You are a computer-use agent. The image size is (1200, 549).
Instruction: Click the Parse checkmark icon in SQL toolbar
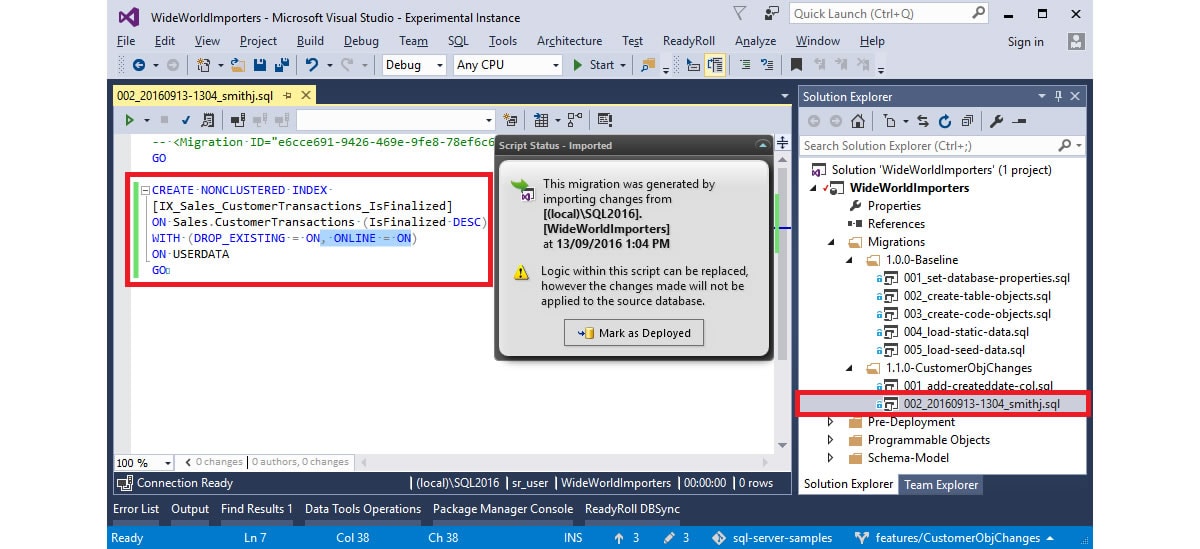[185, 120]
